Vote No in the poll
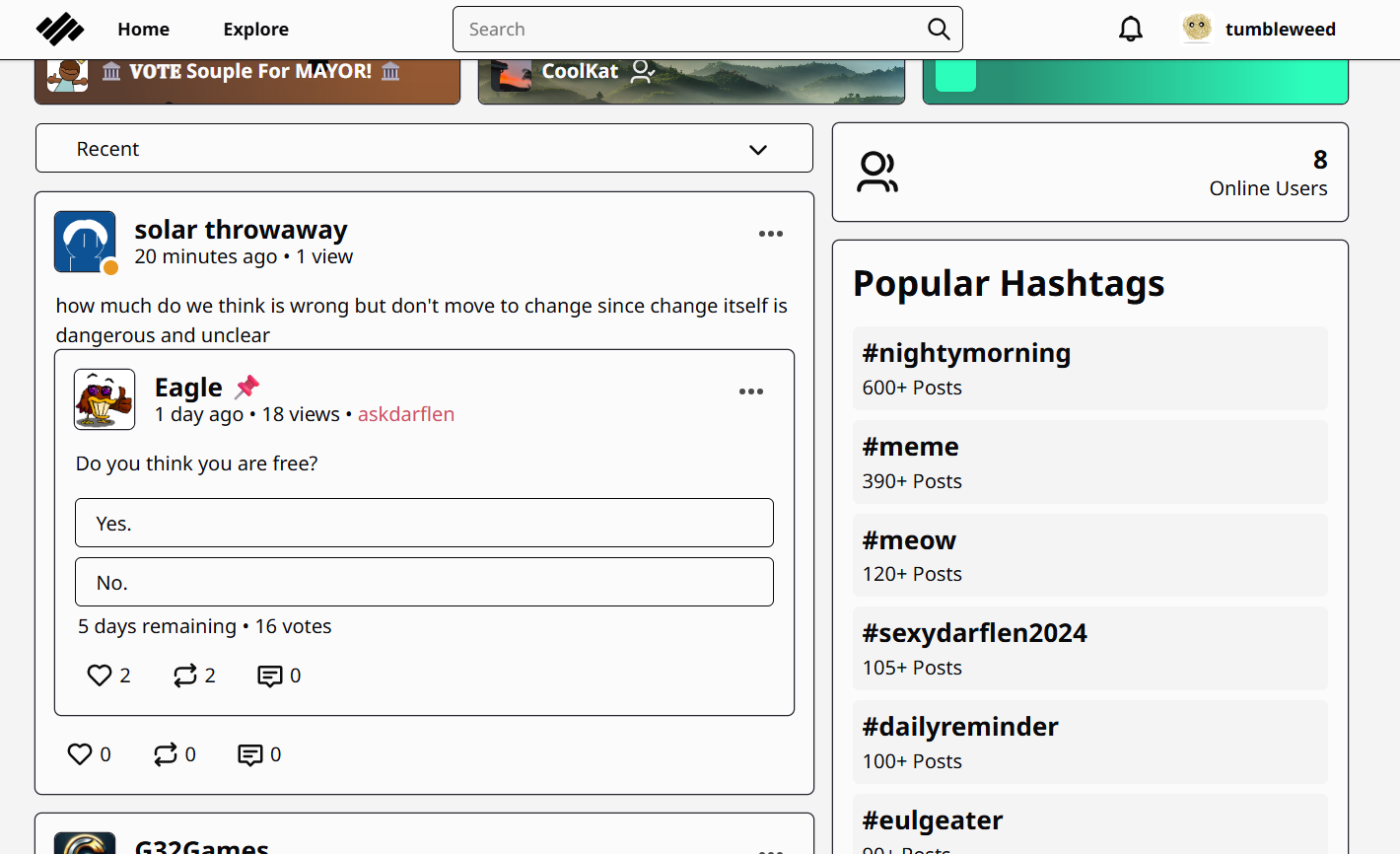 tap(424, 582)
